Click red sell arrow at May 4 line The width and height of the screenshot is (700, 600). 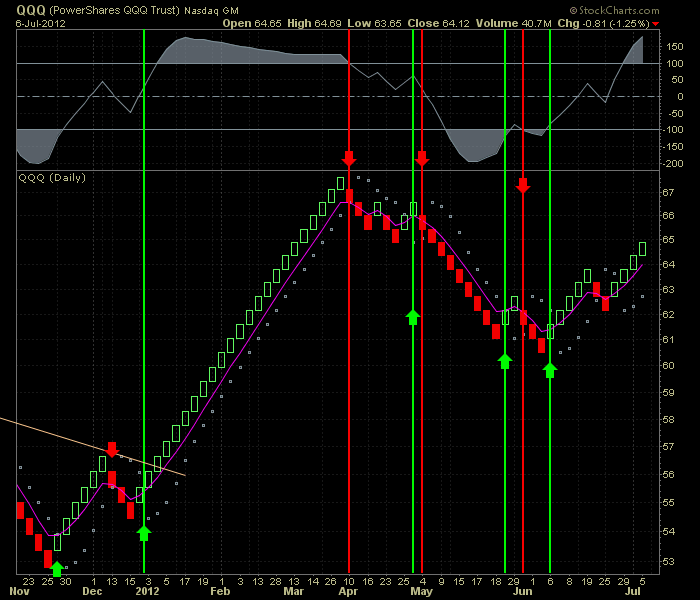[x=422, y=159]
